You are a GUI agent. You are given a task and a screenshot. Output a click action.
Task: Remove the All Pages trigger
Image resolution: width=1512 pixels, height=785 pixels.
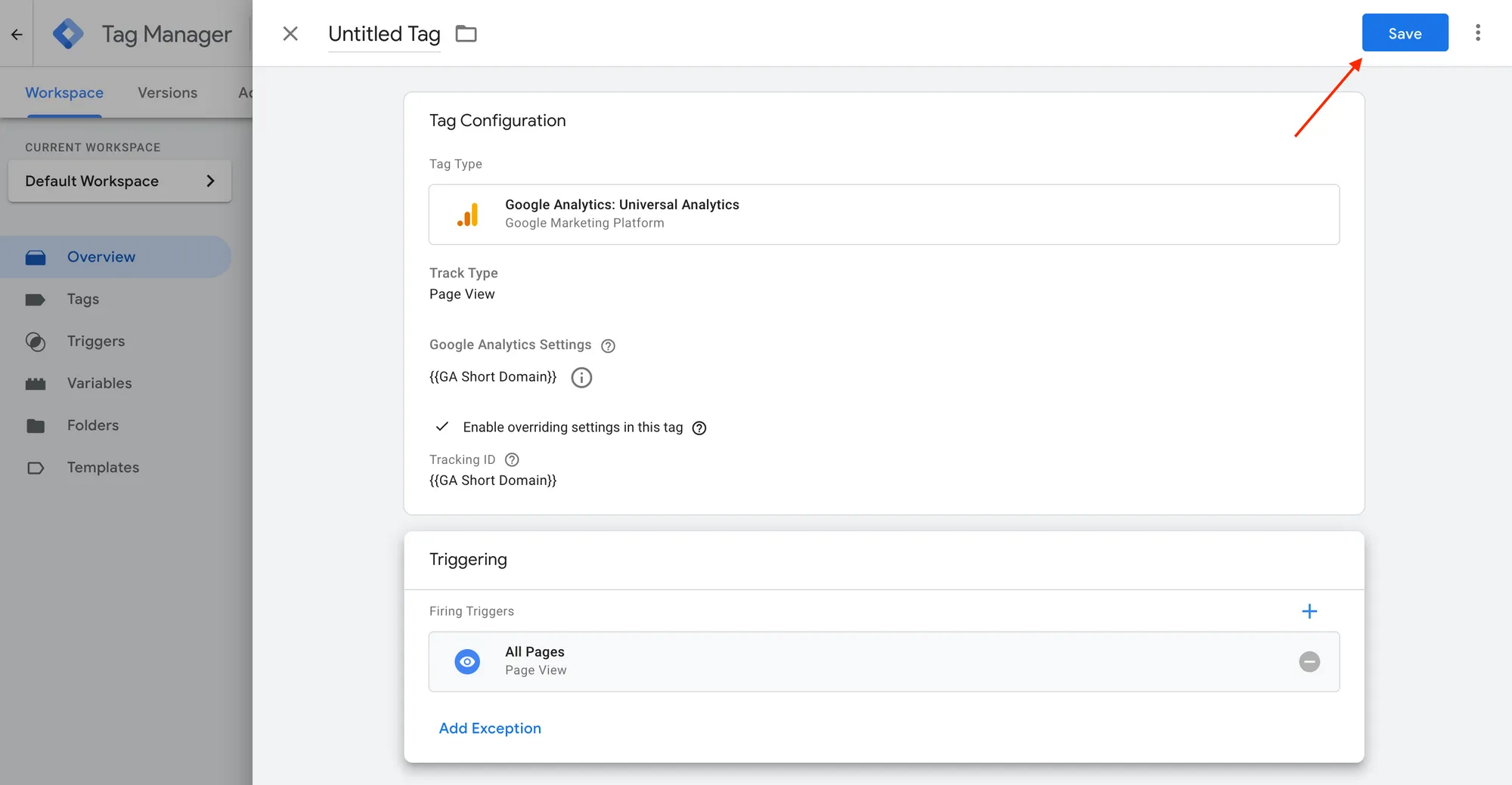pos(1309,662)
